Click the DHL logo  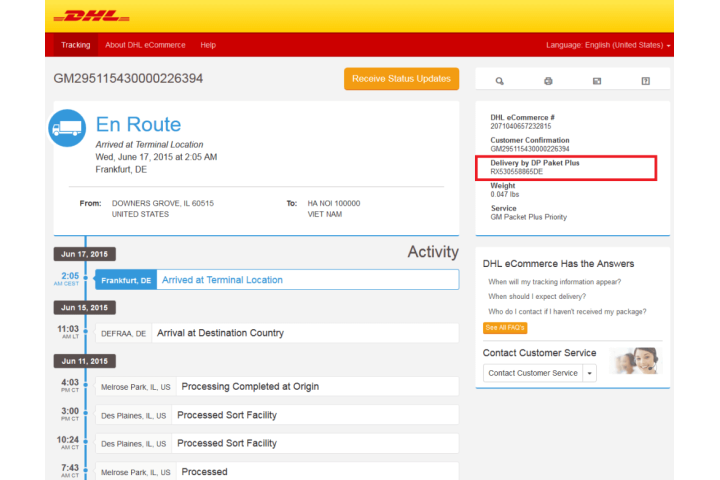click(x=91, y=17)
